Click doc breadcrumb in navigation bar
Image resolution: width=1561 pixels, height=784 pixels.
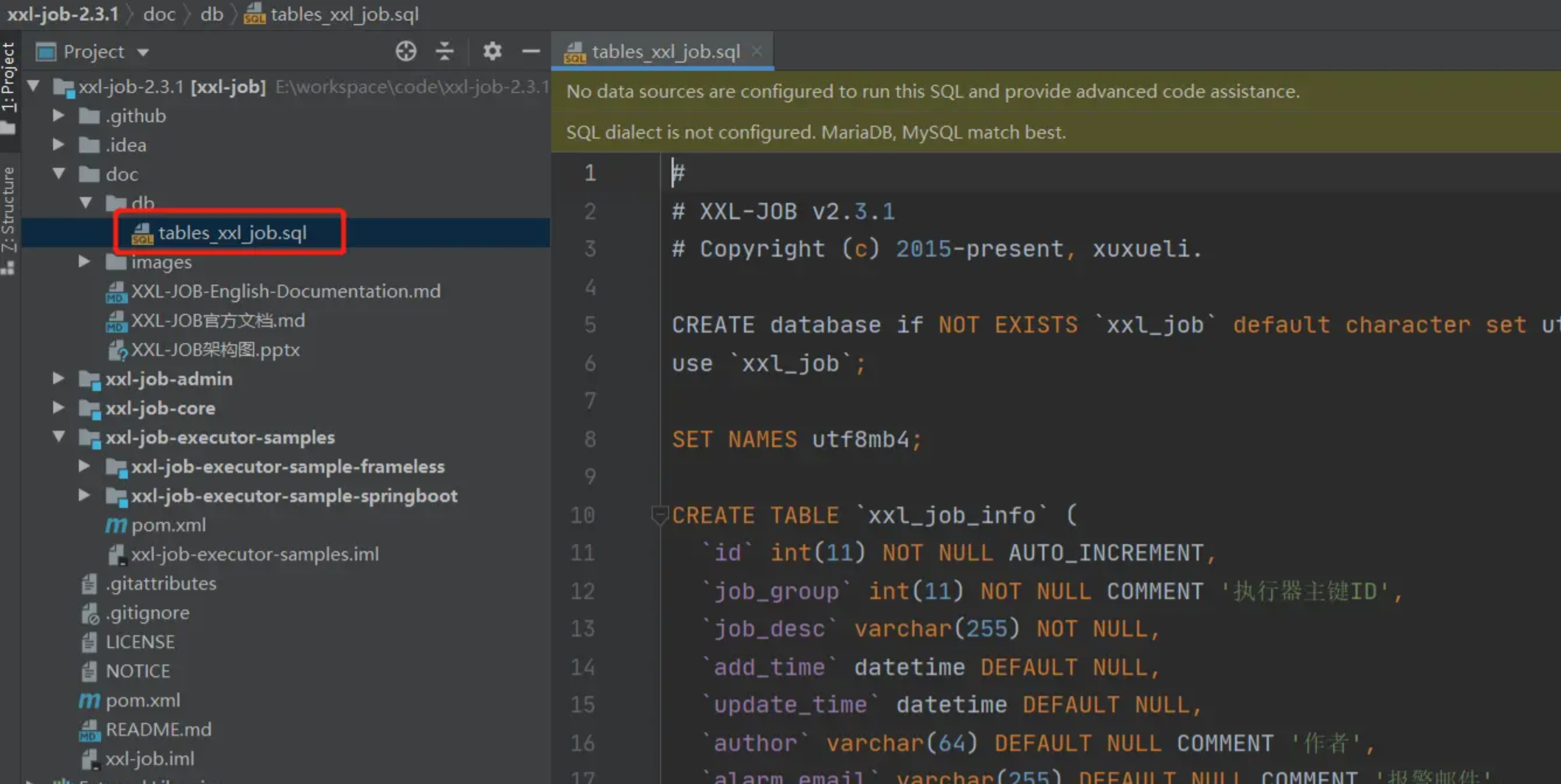(160, 14)
